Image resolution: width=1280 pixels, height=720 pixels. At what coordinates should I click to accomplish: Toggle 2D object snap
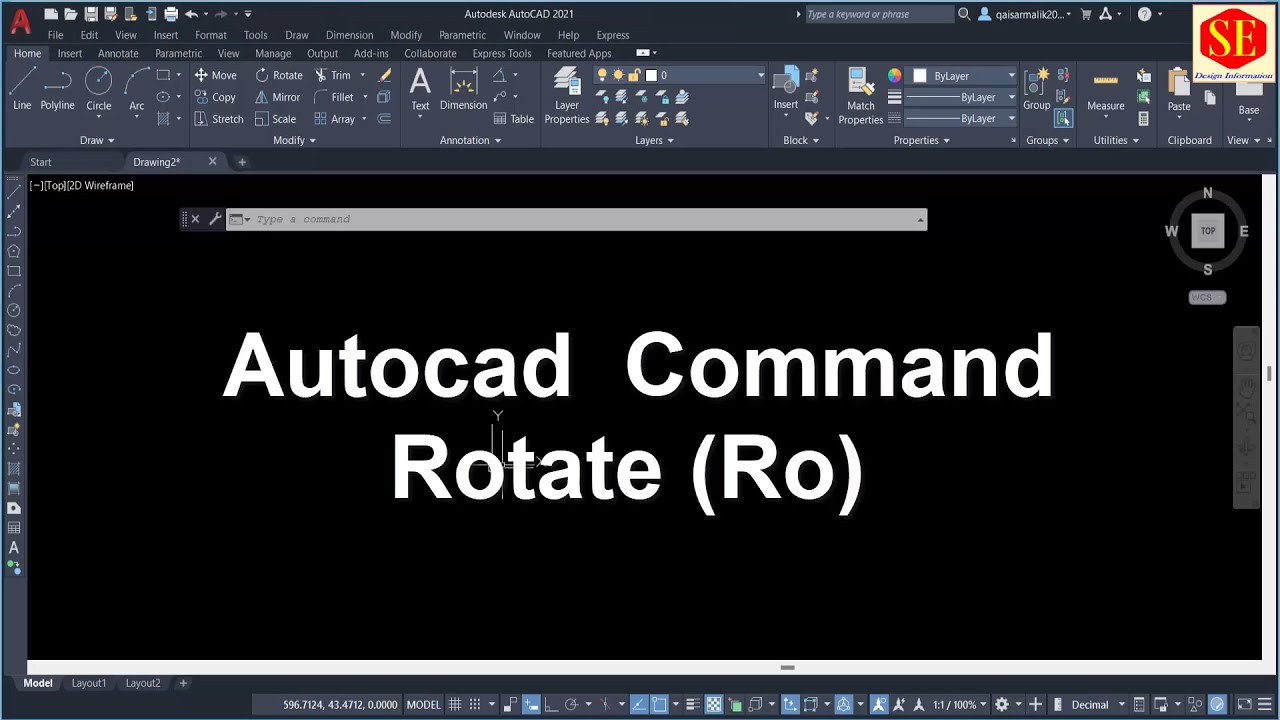pos(659,704)
